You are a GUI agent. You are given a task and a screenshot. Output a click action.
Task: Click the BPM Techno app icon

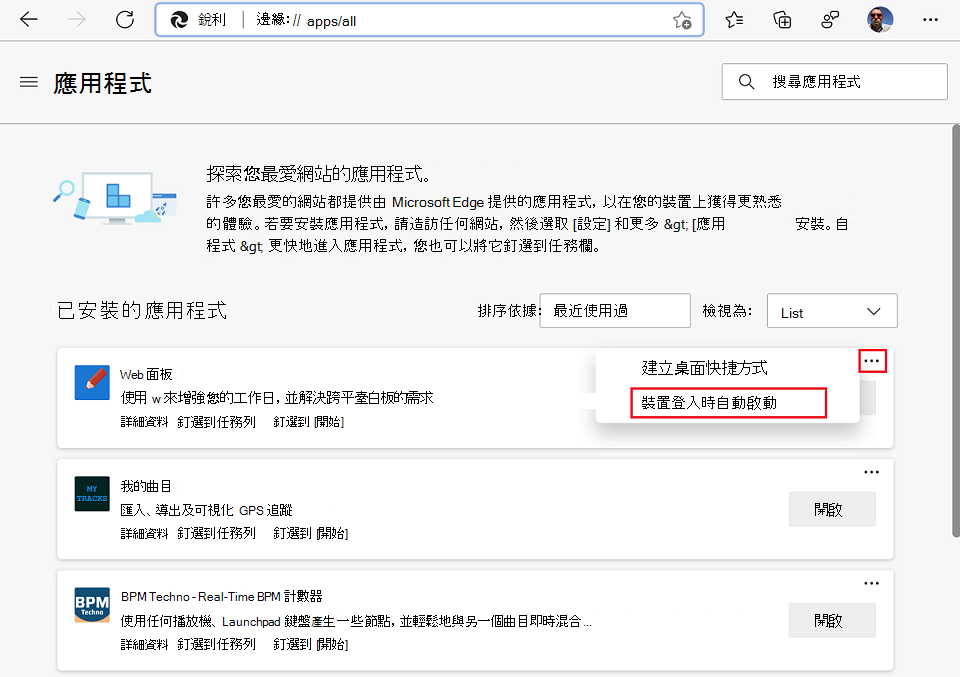pos(92,605)
